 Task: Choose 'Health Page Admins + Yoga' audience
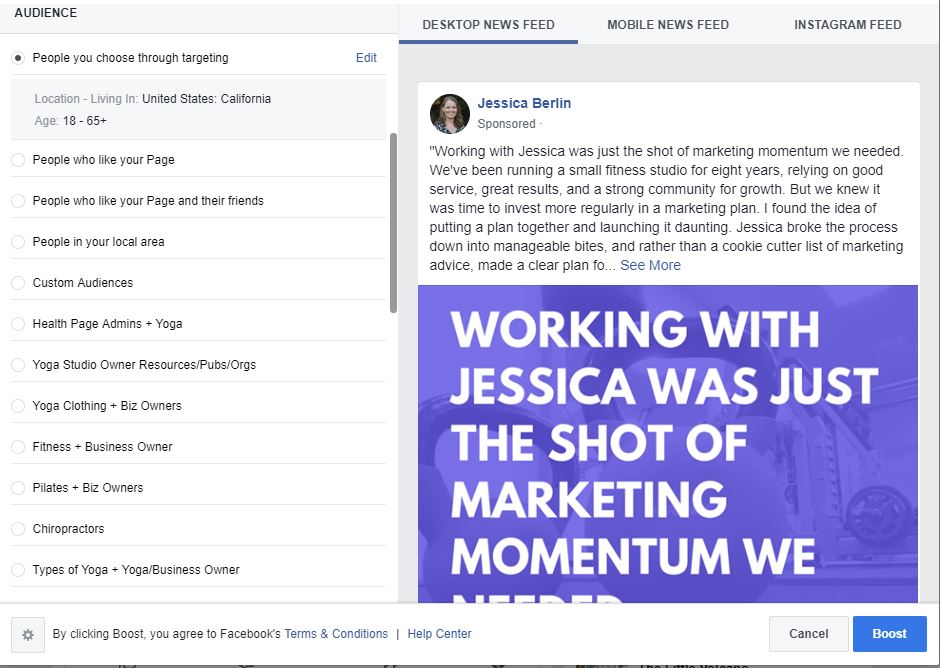coord(18,324)
